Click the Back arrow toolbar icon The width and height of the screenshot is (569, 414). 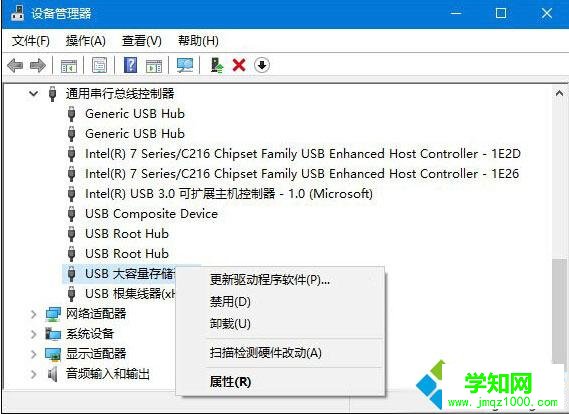(x=15, y=66)
